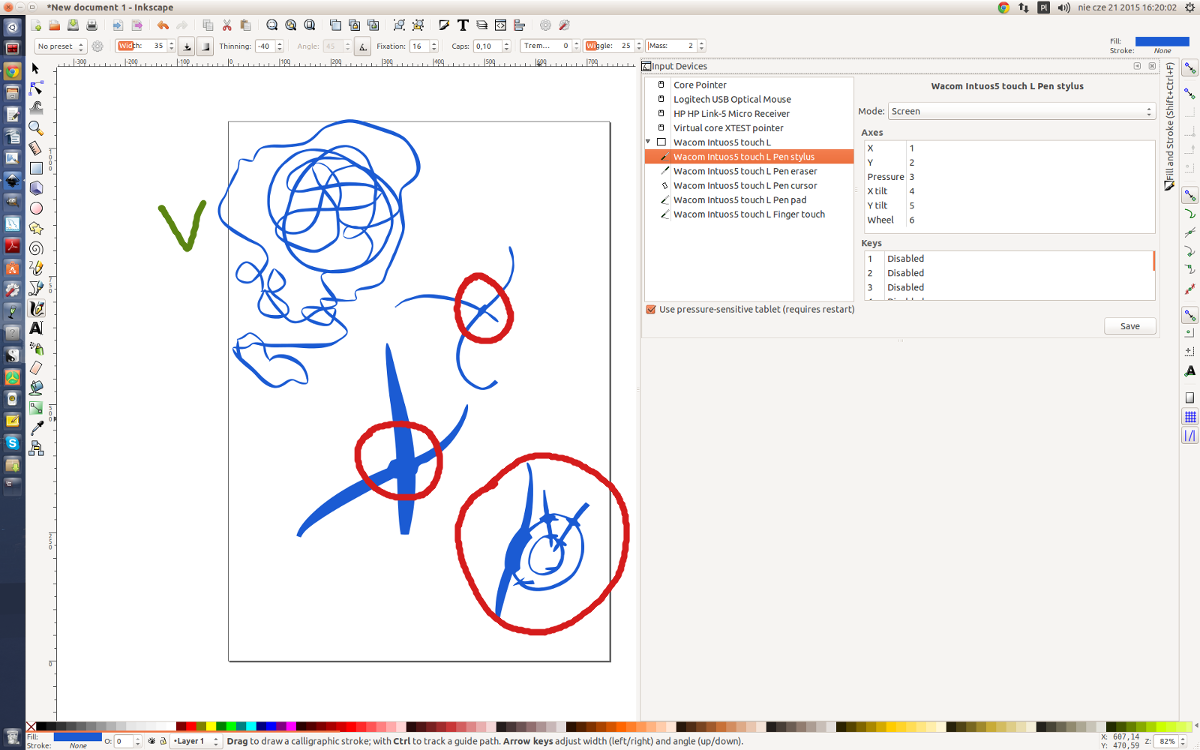This screenshot has width=1200, height=750.
Task: Toggle the Use pressure-sensitive tablet checkbox
Action: pos(651,309)
